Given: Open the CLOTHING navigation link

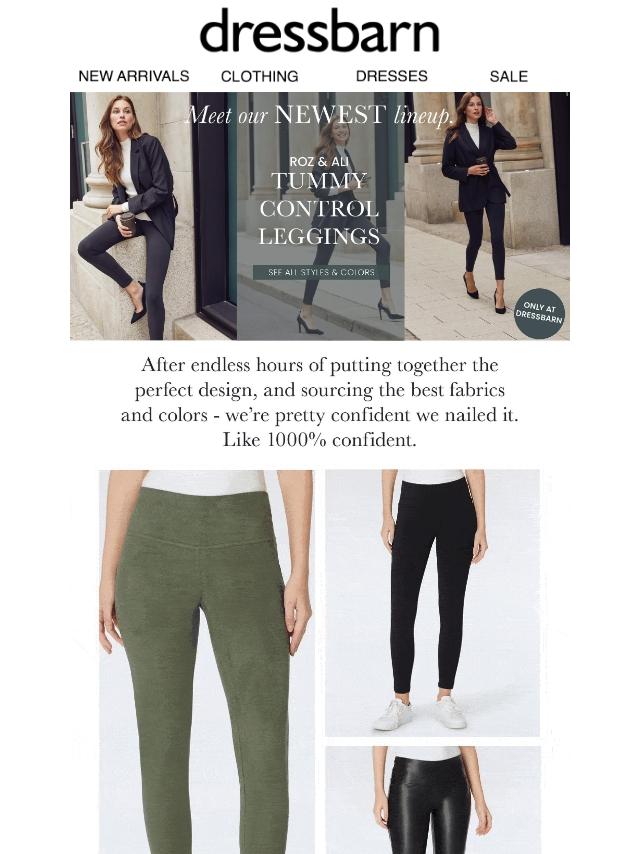Looking at the screenshot, I should coord(259,76).
